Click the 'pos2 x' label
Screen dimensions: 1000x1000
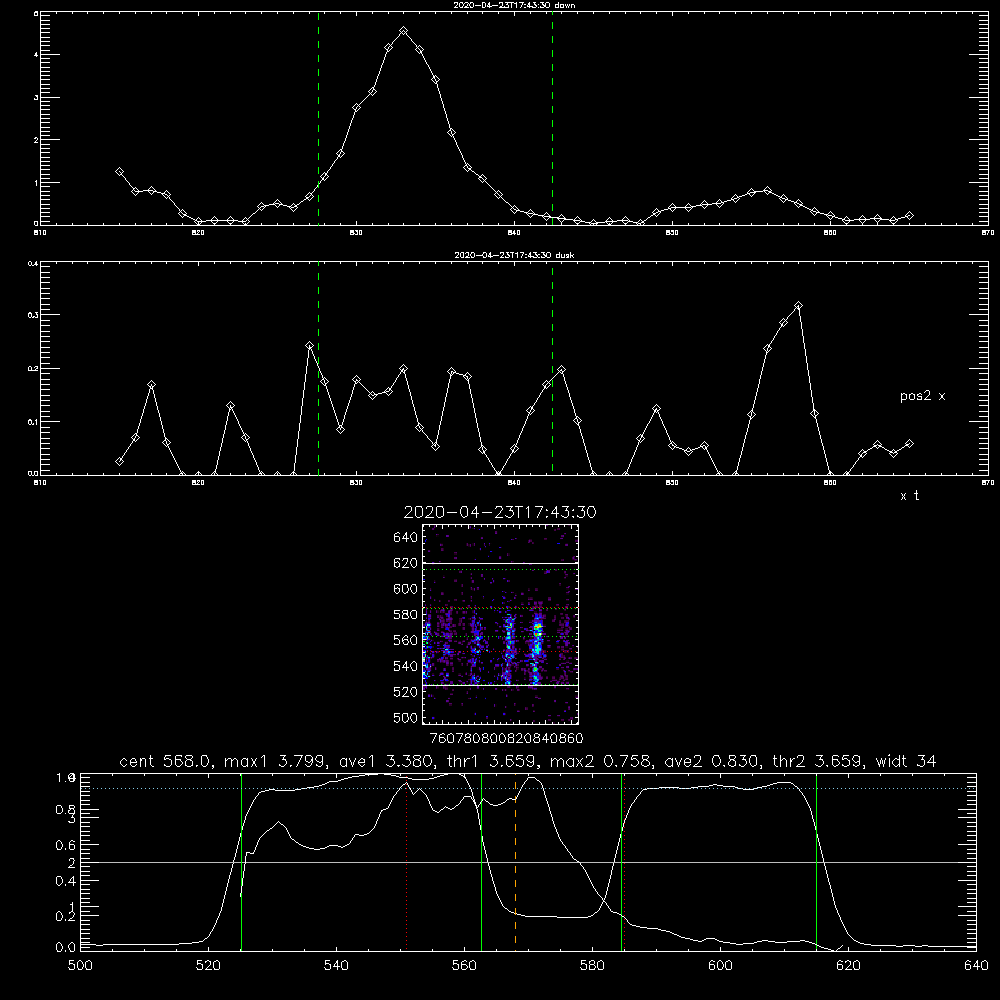(922, 396)
